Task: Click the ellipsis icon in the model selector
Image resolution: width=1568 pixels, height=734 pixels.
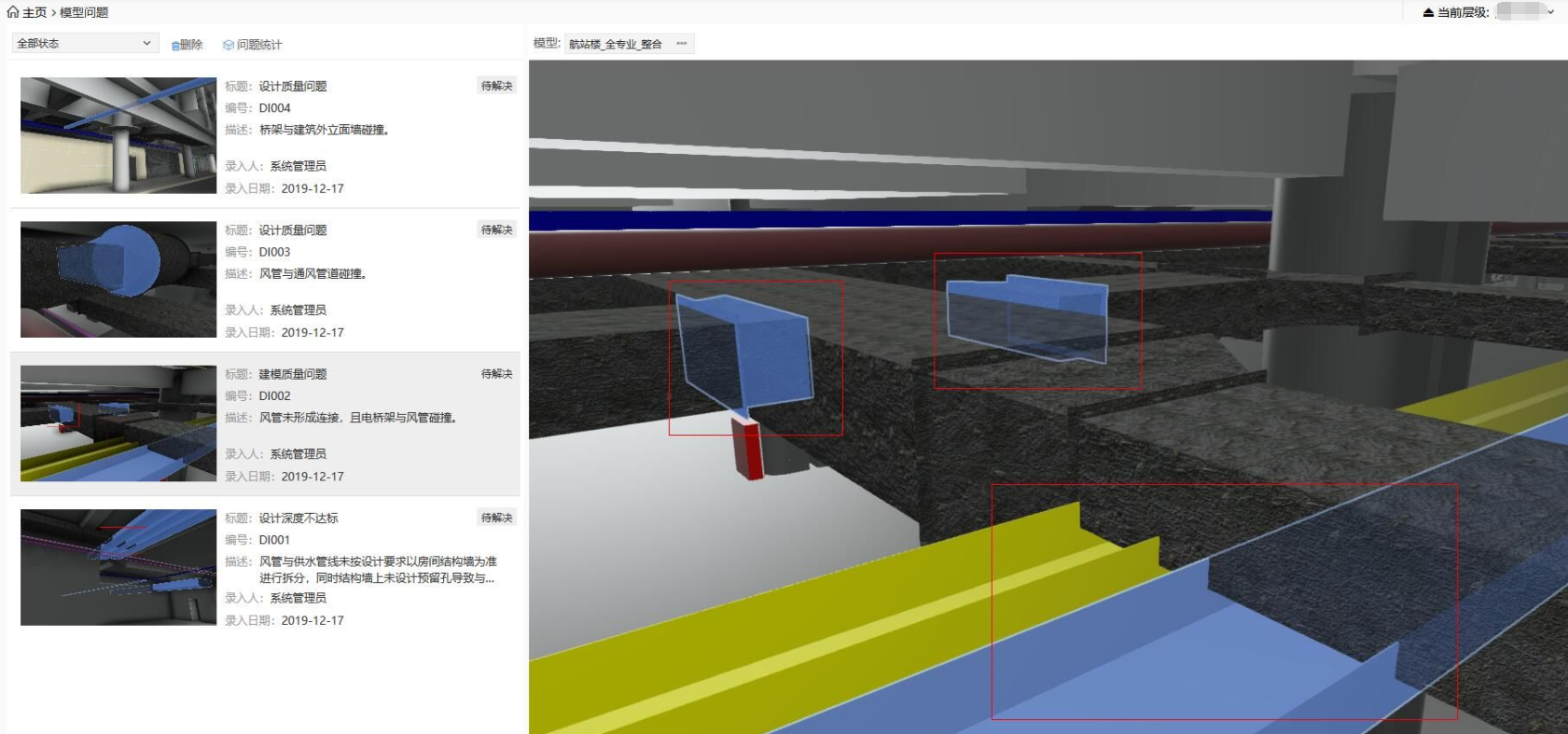Action: click(682, 44)
